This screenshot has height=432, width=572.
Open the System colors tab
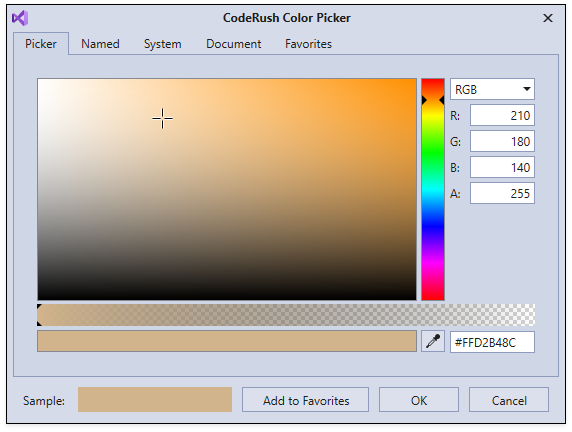click(x=162, y=44)
